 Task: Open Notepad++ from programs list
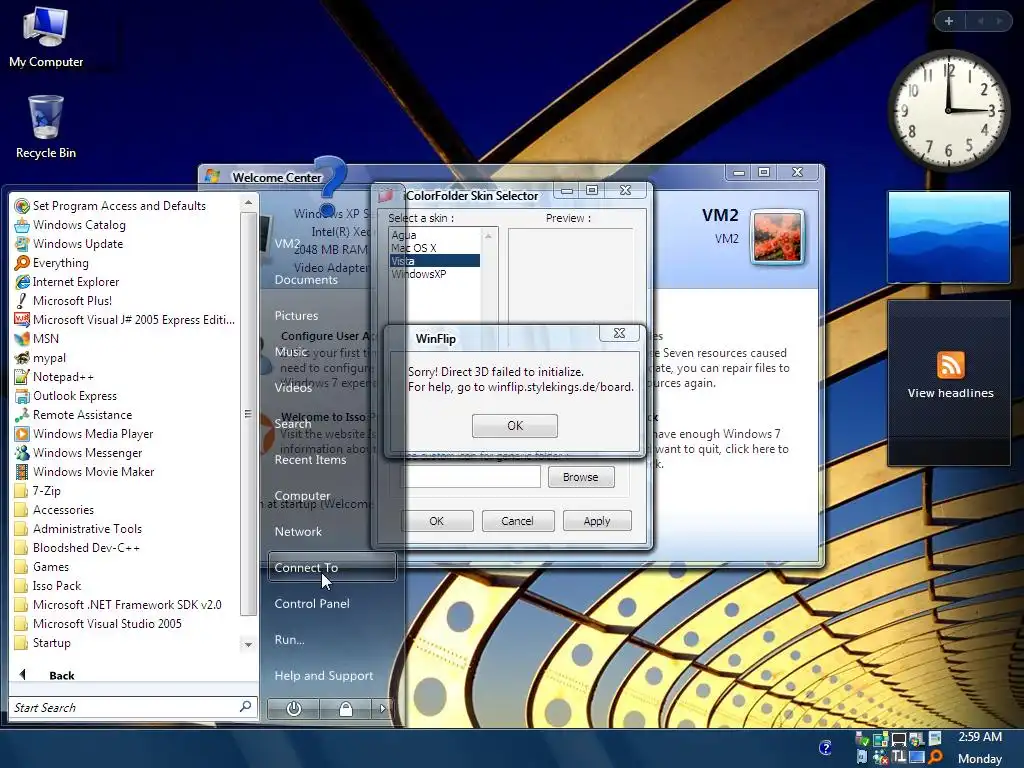pyautogui.click(x=54, y=377)
